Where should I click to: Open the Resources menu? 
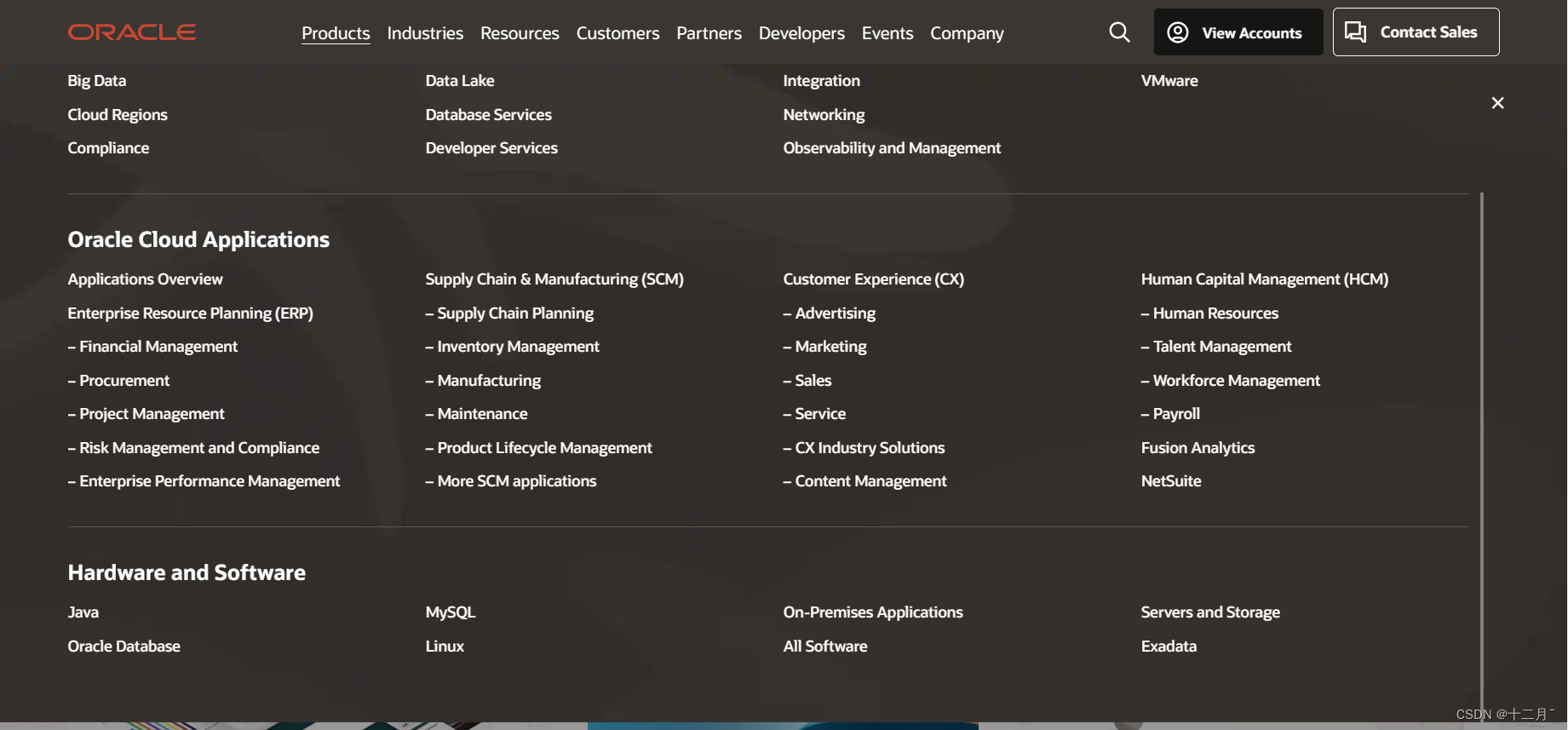pos(520,33)
